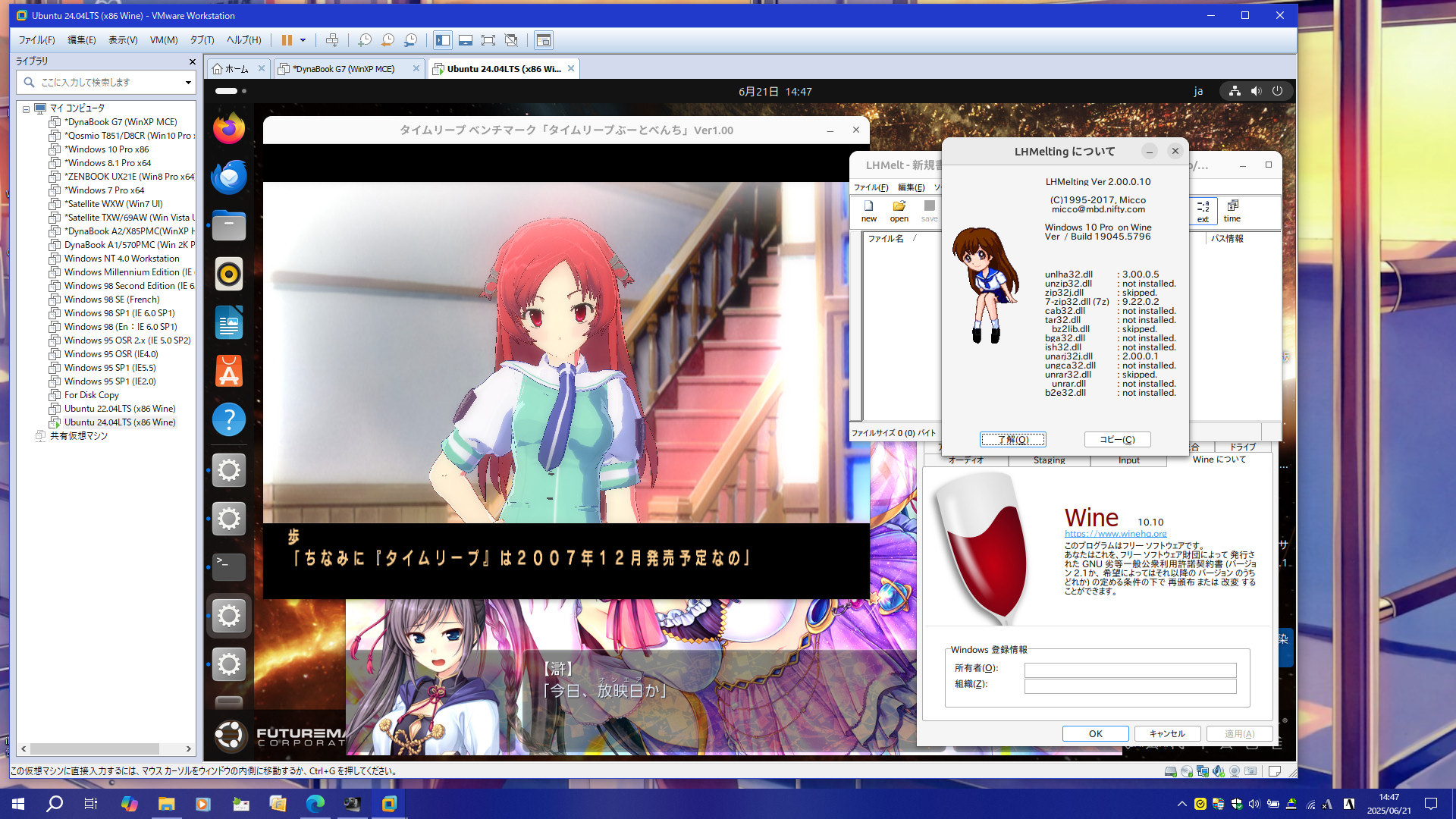
Task: Open the ヘルプ(H) menu in VMware
Action: pos(243,40)
